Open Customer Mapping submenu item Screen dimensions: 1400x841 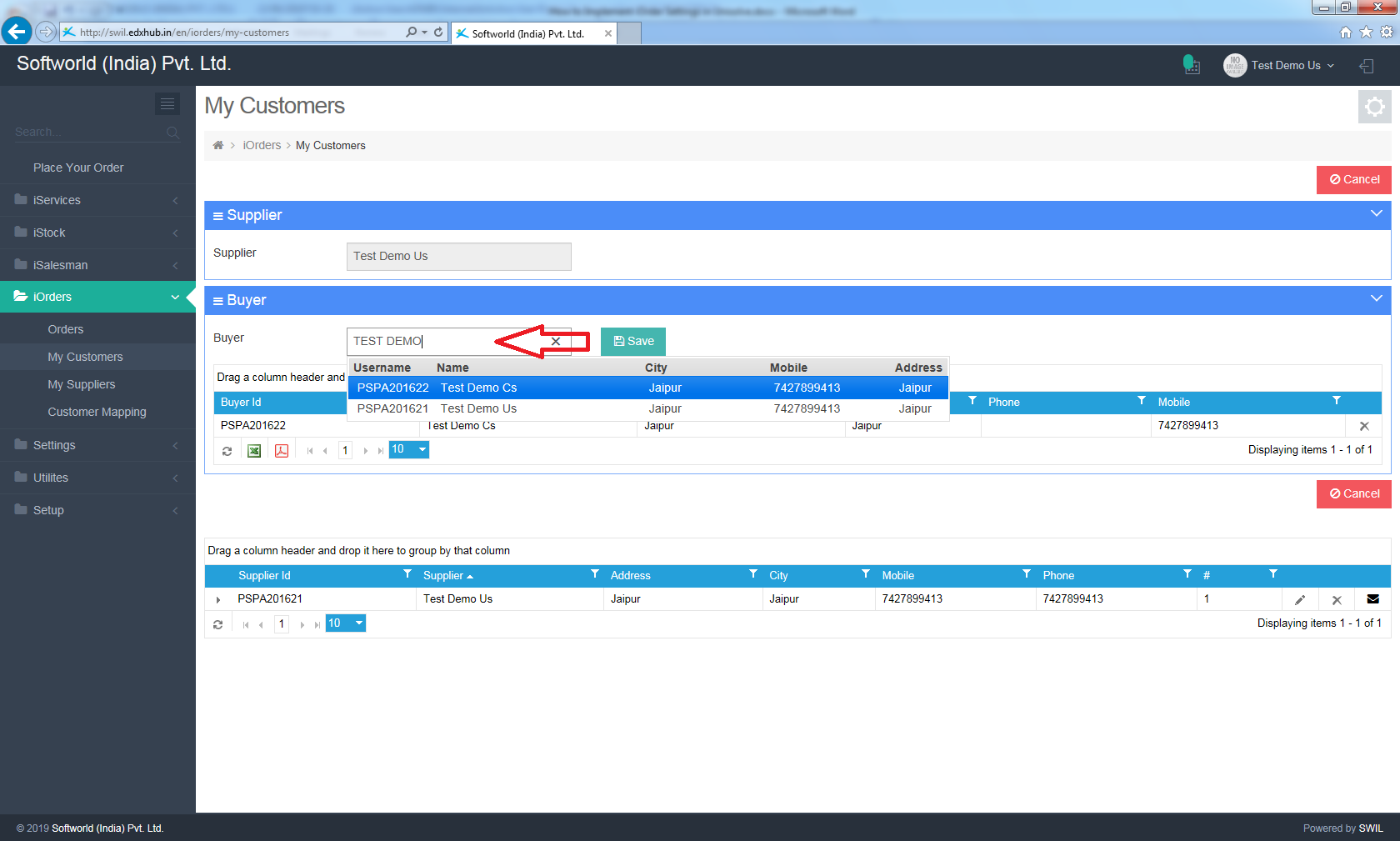tap(97, 412)
